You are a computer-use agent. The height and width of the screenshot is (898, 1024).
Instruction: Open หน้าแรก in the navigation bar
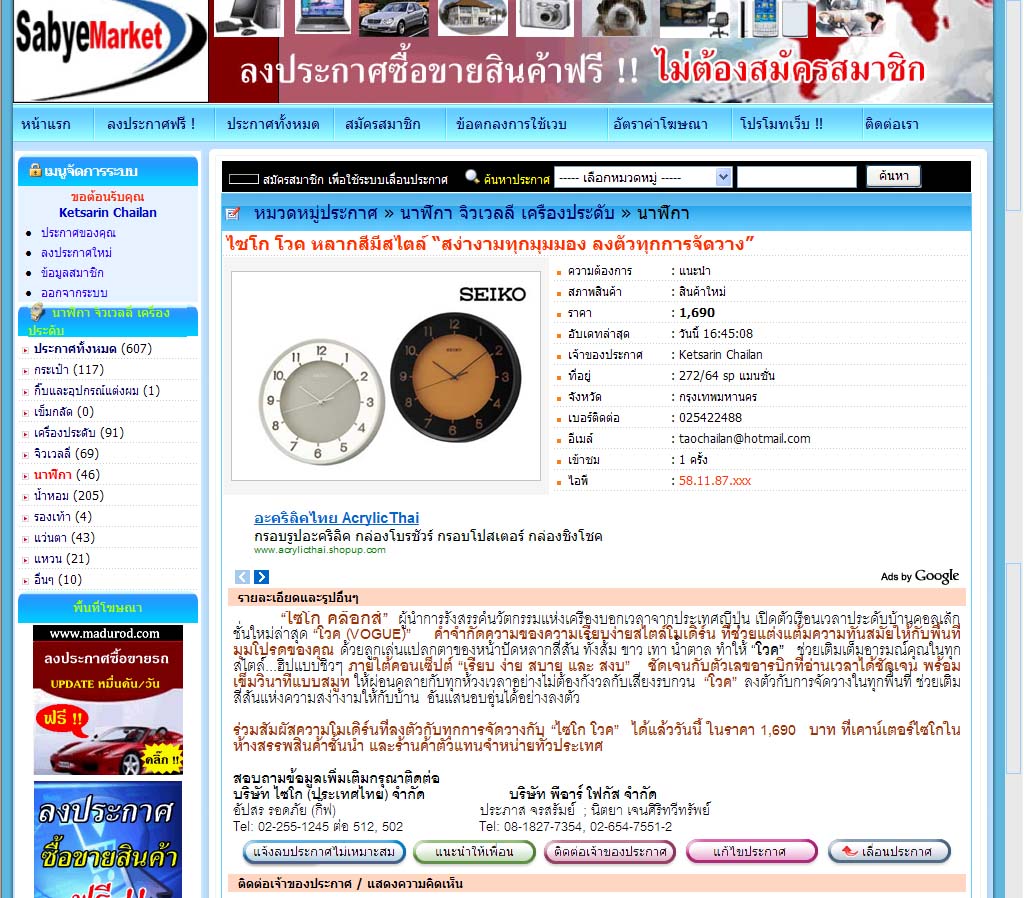tap(46, 124)
